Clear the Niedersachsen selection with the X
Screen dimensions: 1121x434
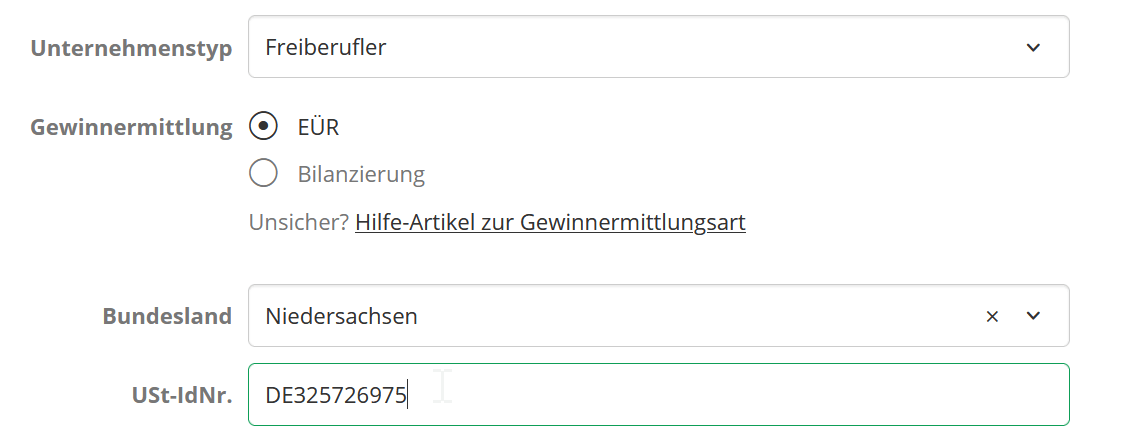[x=992, y=316]
